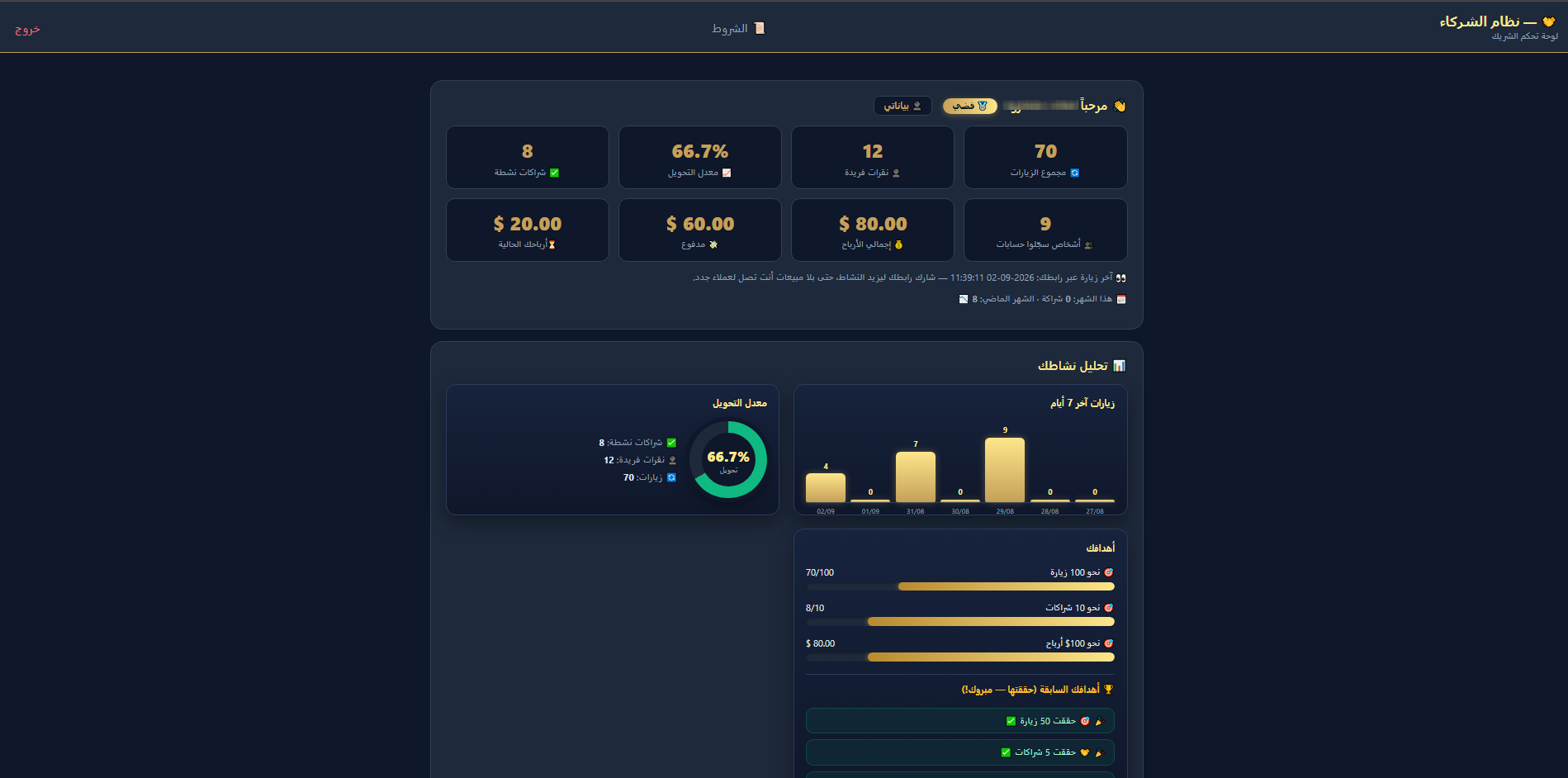Click the green check beside شراكات نشطة card
1568x778 pixels.
[x=555, y=173]
